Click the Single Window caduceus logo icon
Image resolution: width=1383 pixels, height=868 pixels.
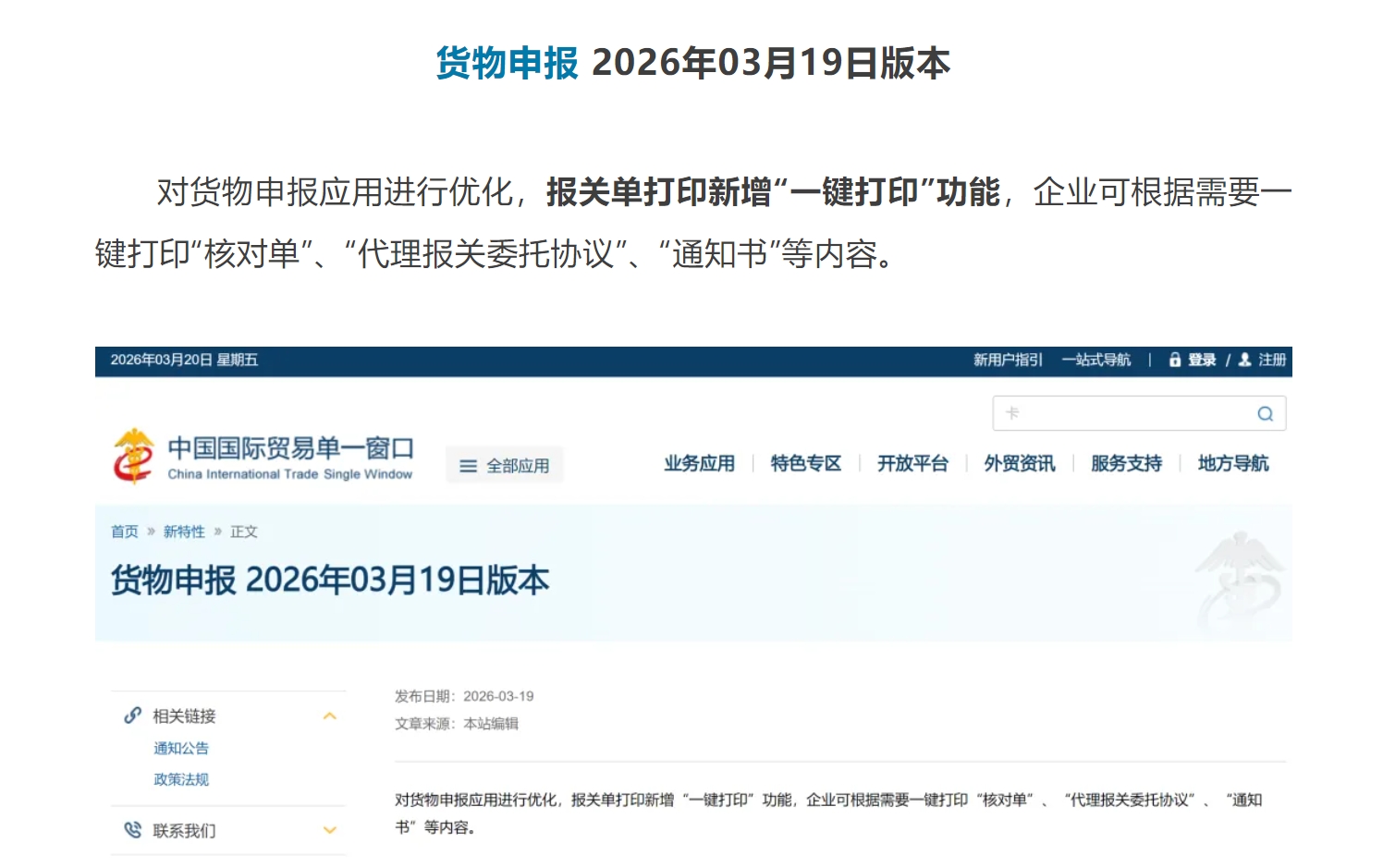(x=134, y=454)
